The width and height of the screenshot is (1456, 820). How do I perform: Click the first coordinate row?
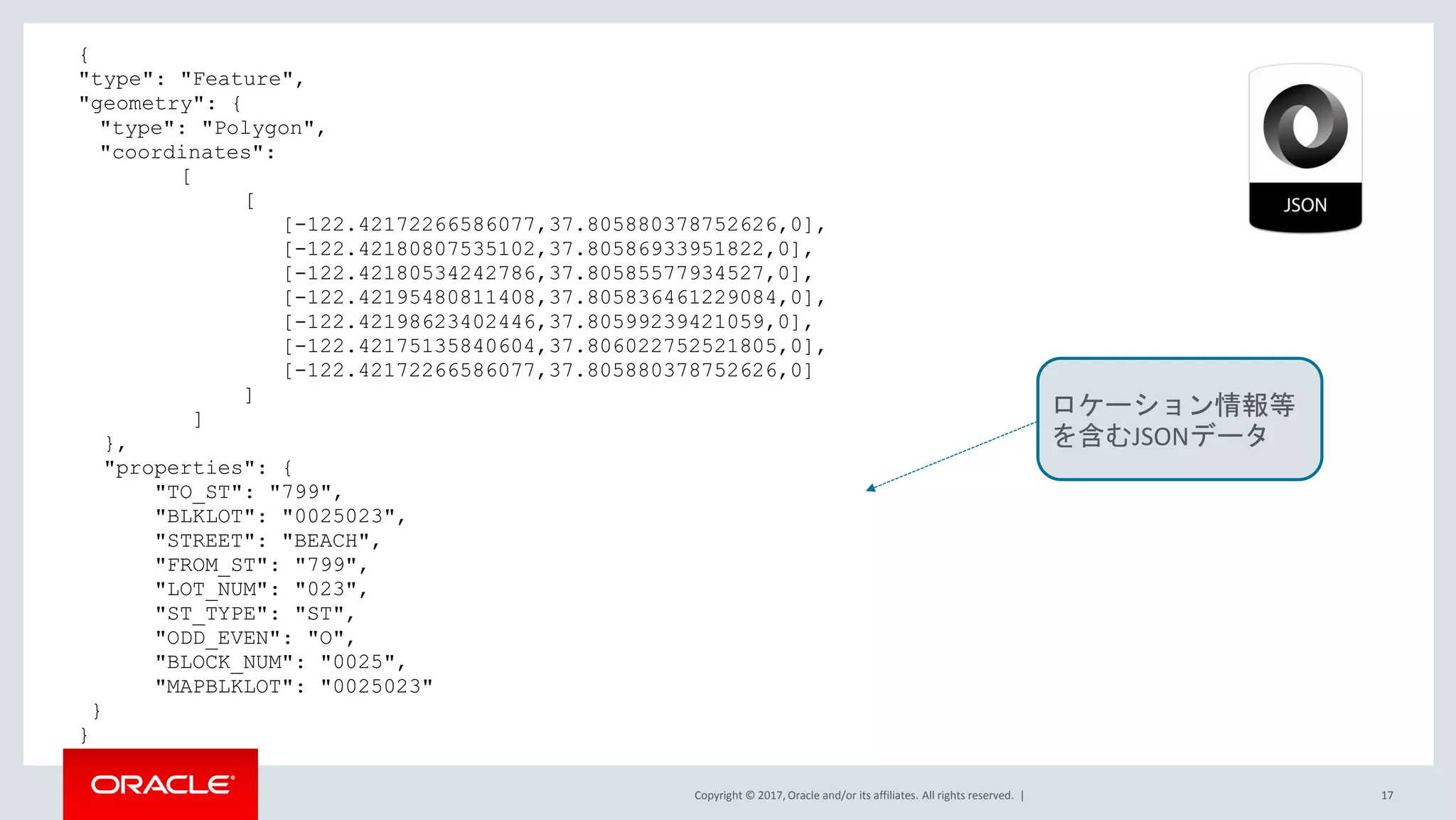tap(554, 225)
